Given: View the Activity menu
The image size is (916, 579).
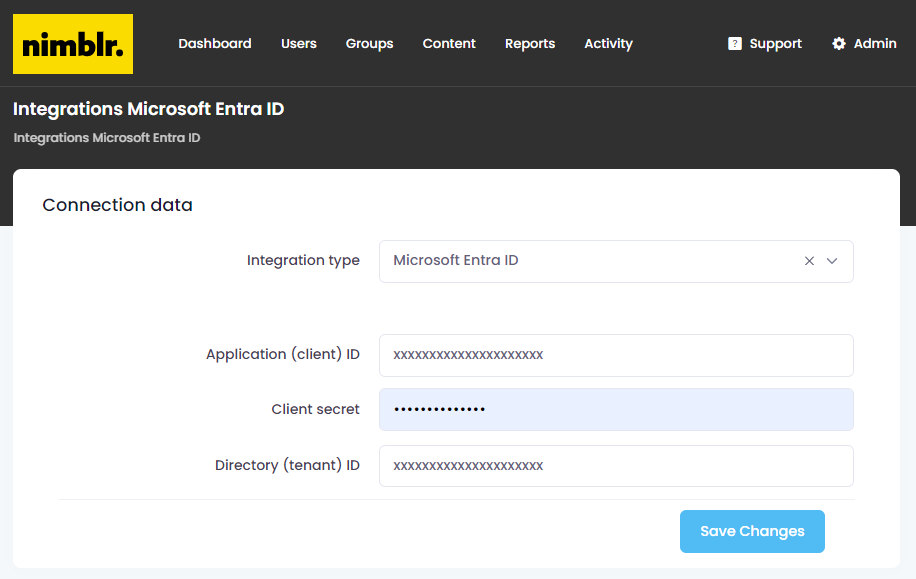Looking at the screenshot, I should coord(609,44).
